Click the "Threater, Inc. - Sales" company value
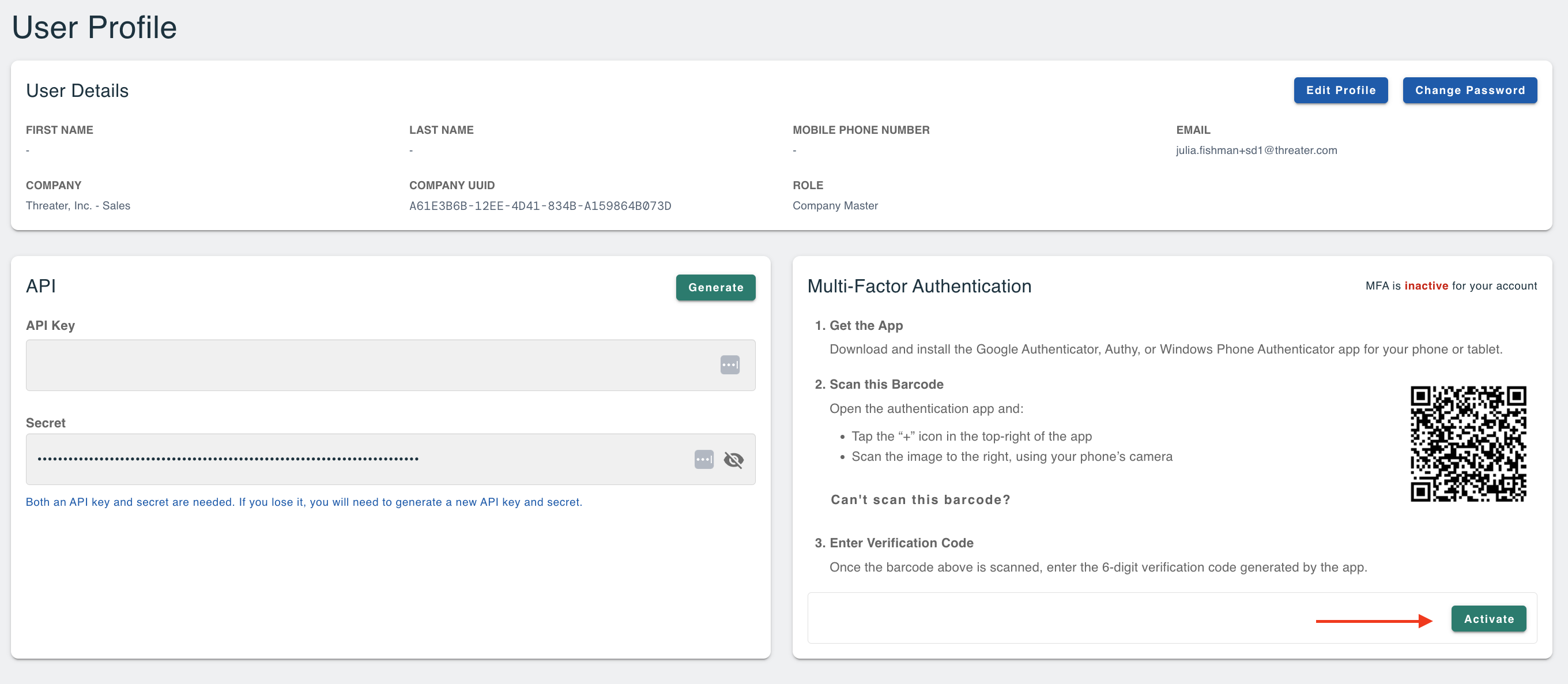 click(78, 206)
